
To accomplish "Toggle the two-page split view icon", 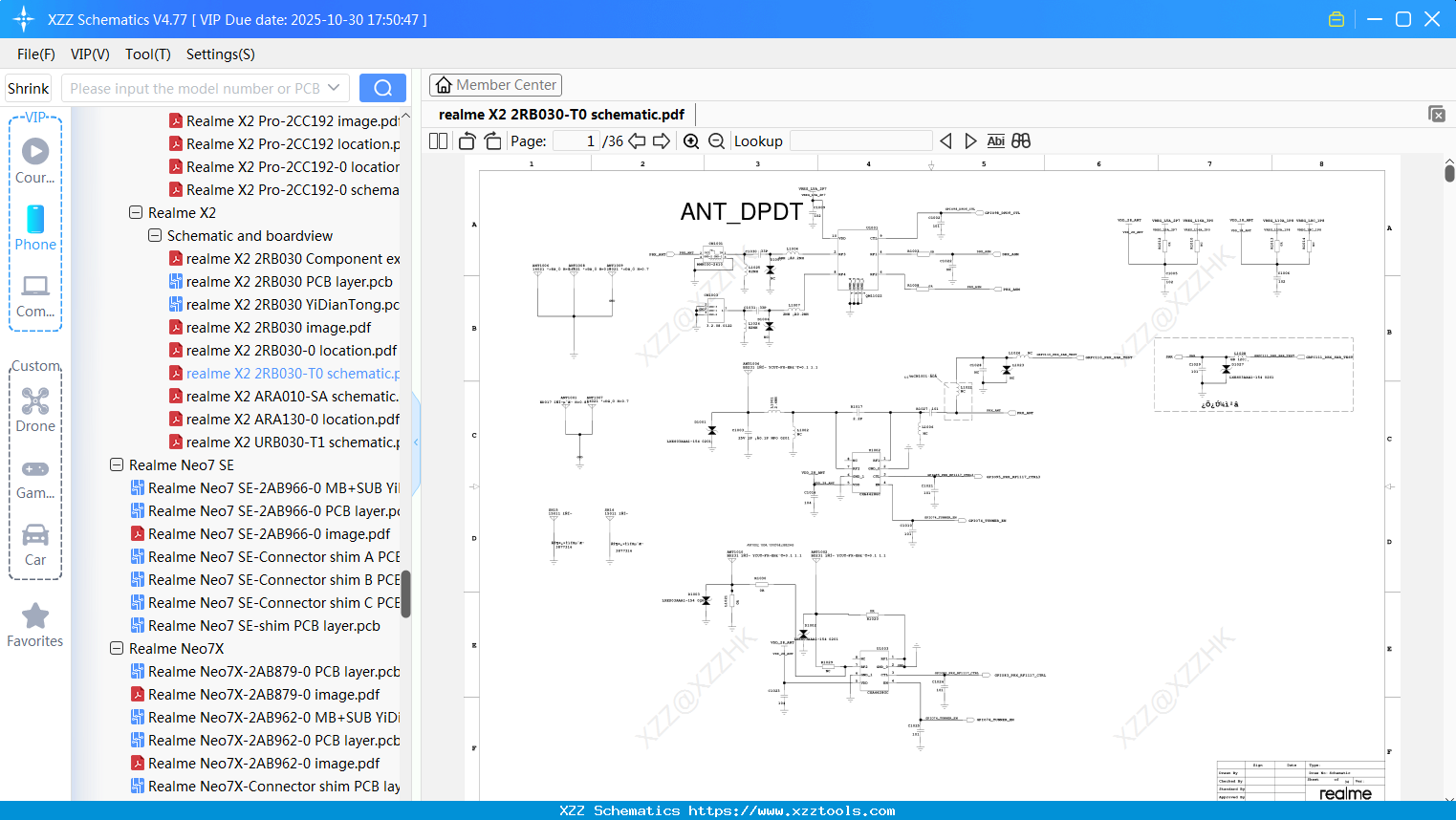I will click(438, 141).
